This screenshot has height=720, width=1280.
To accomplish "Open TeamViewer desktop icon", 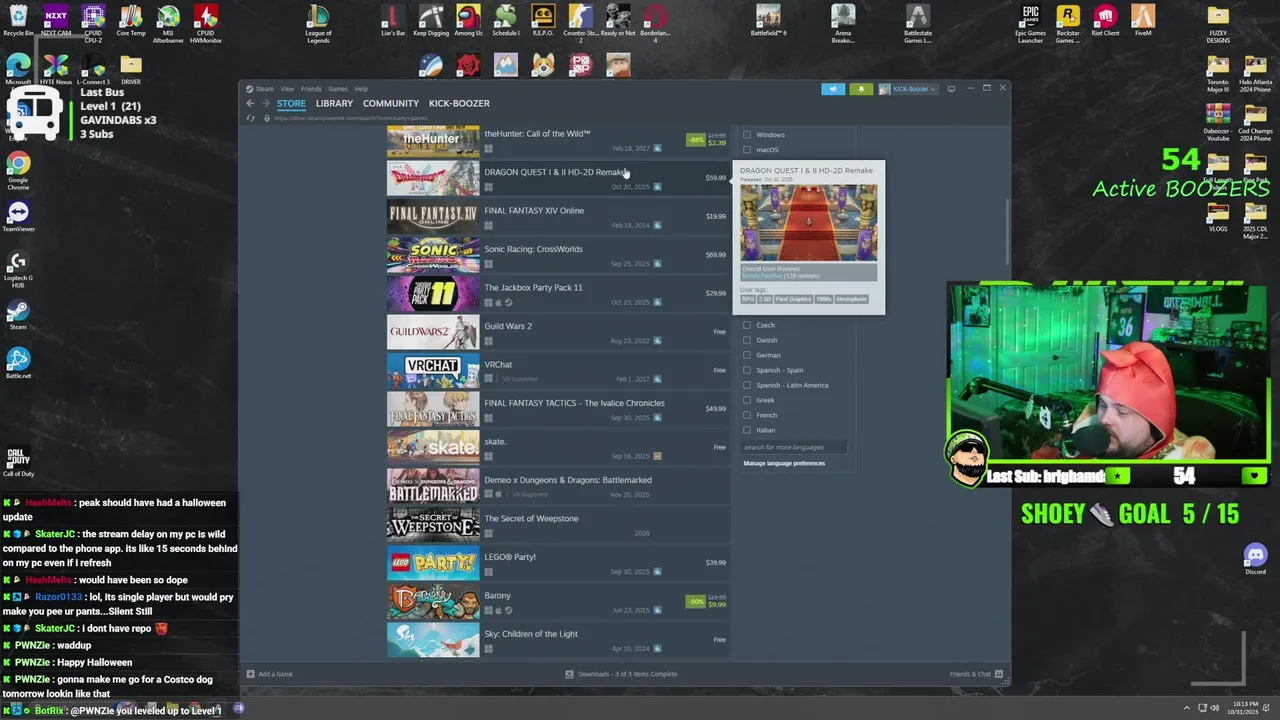I will 18,217.
